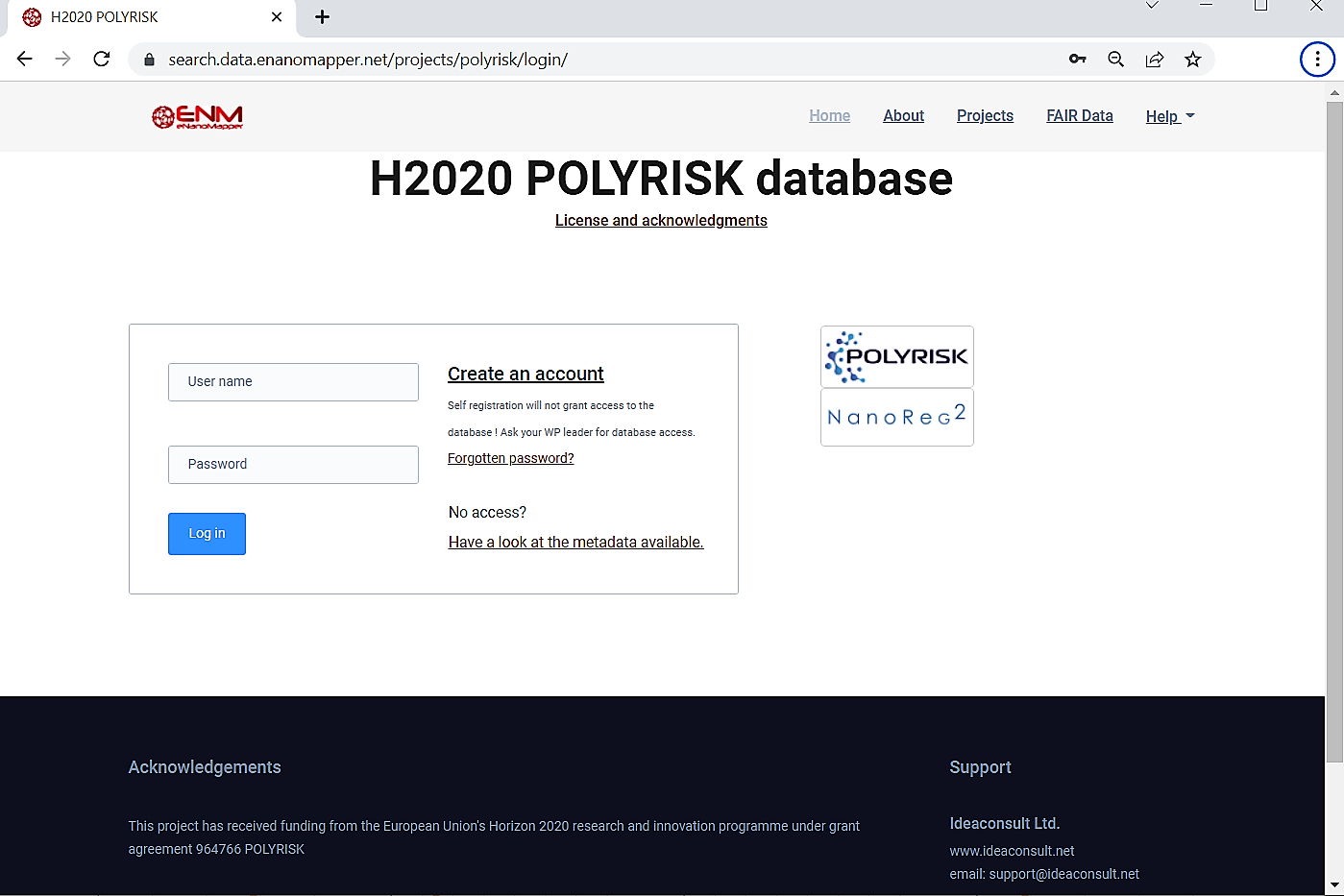The height and width of the screenshot is (896, 1344).
Task: Click the 'No access?' text
Action: (487, 512)
